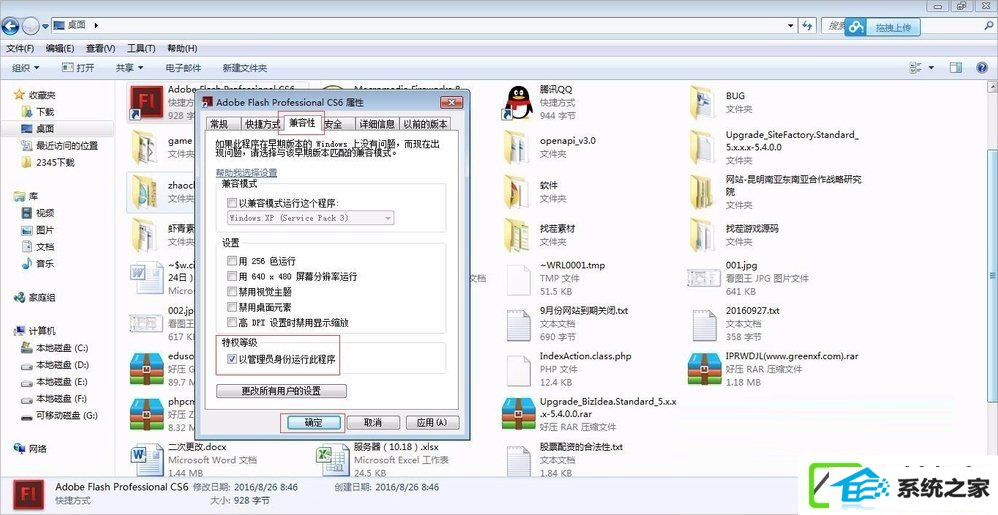Open the 编辑(E) menu
Image resolution: width=998 pixels, height=515 pixels.
(60, 48)
